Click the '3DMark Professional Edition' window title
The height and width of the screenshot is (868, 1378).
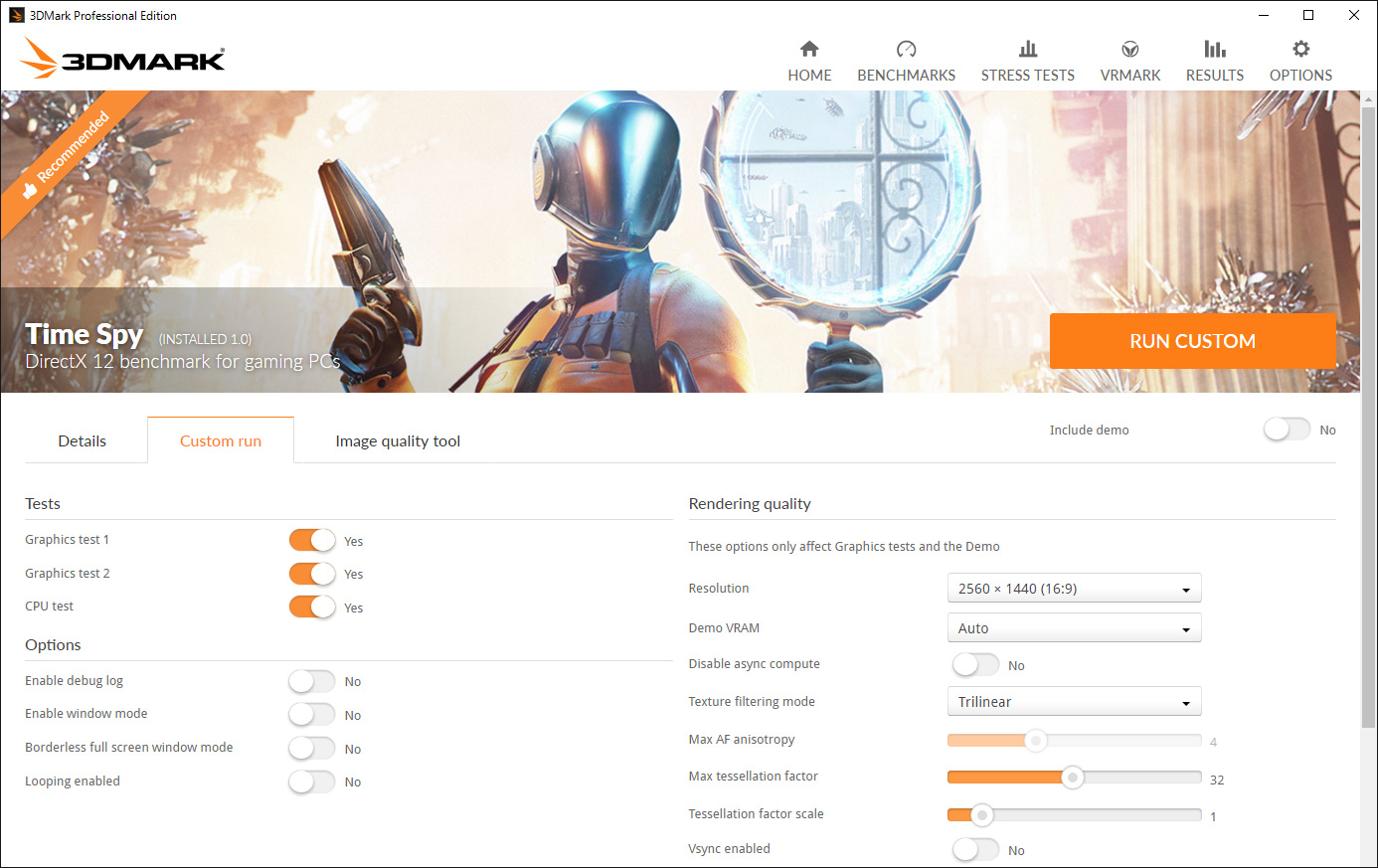[x=103, y=16]
